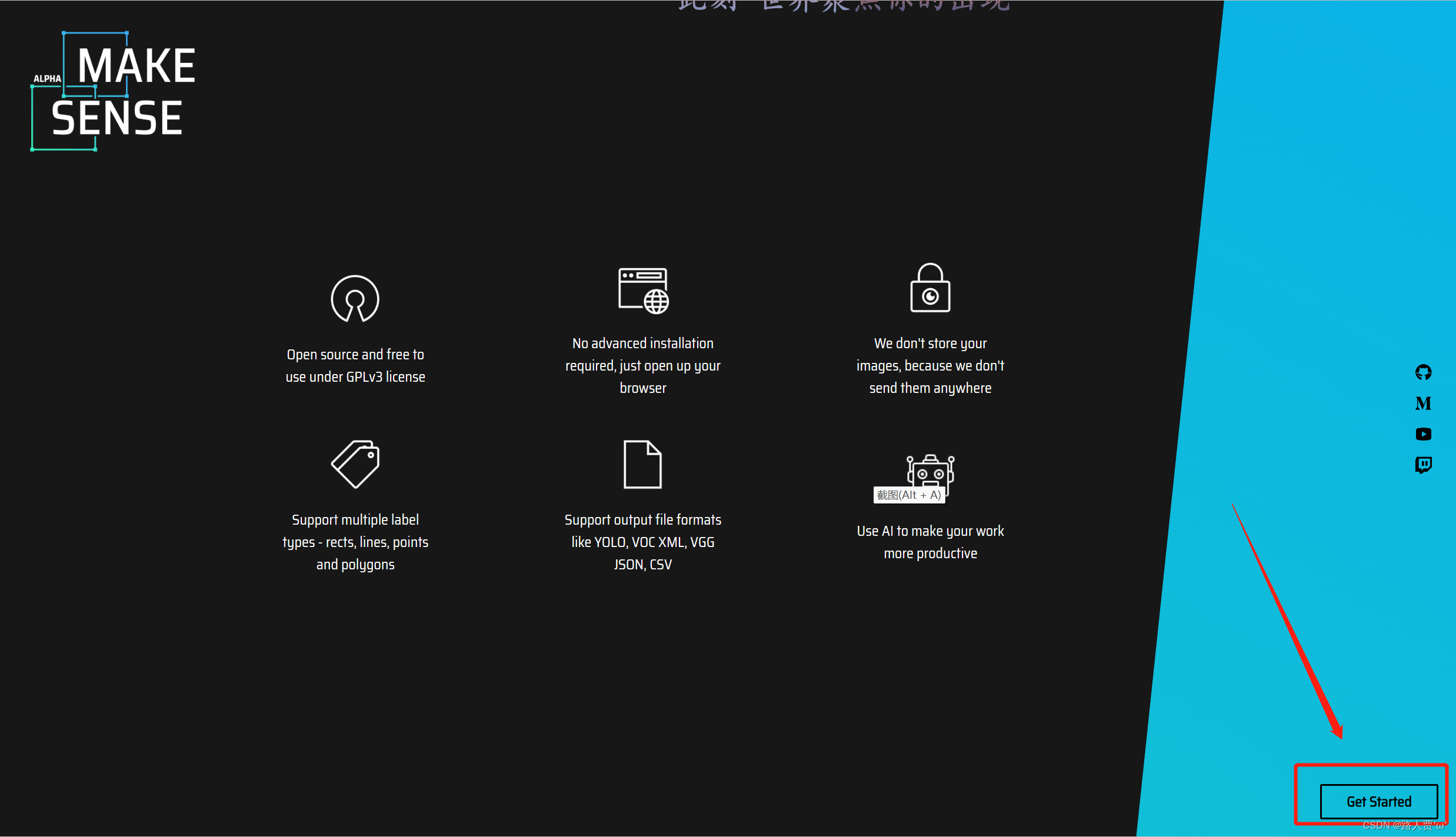This screenshot has width=1456, height=837.
Task: Click the 'No advanced installation required' text
Action: pos(643,366)
